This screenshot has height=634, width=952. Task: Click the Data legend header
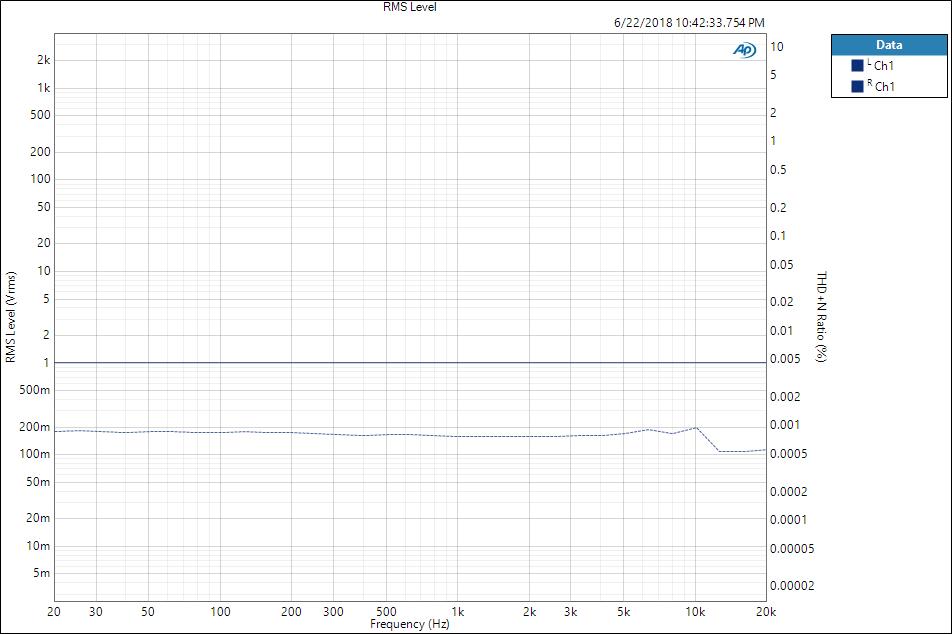pyautogui.click(x=889, y=45)
